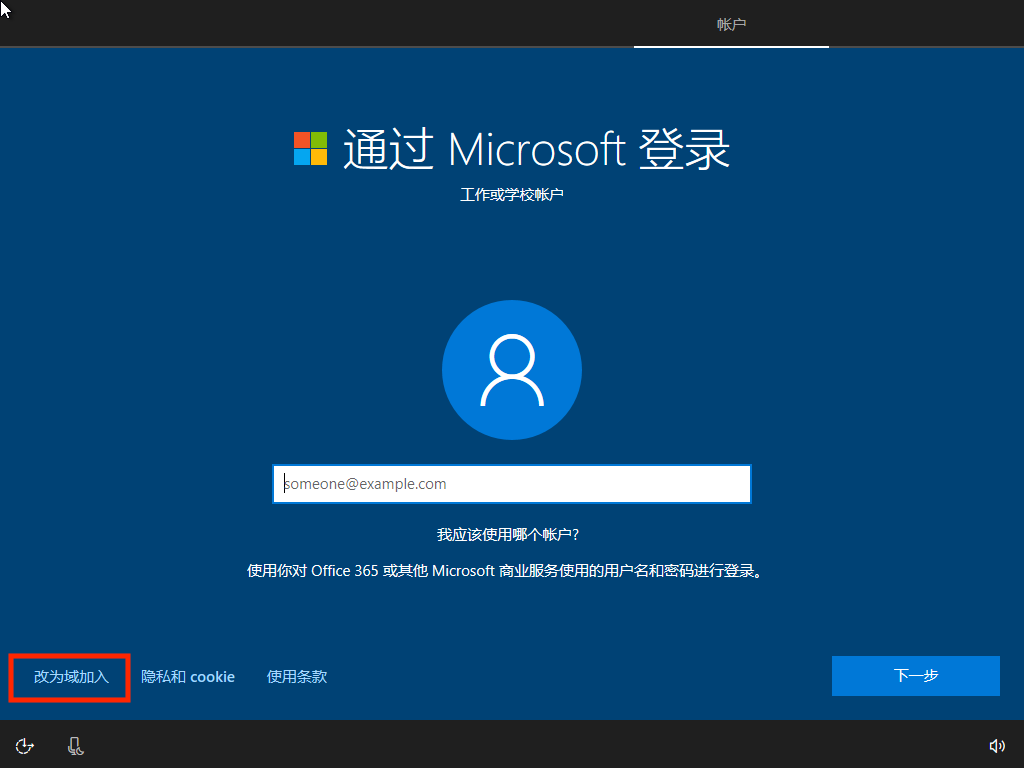The image size is (1024, 768).
Task: Click the 下一步 button
Action: tap(916, 676)
